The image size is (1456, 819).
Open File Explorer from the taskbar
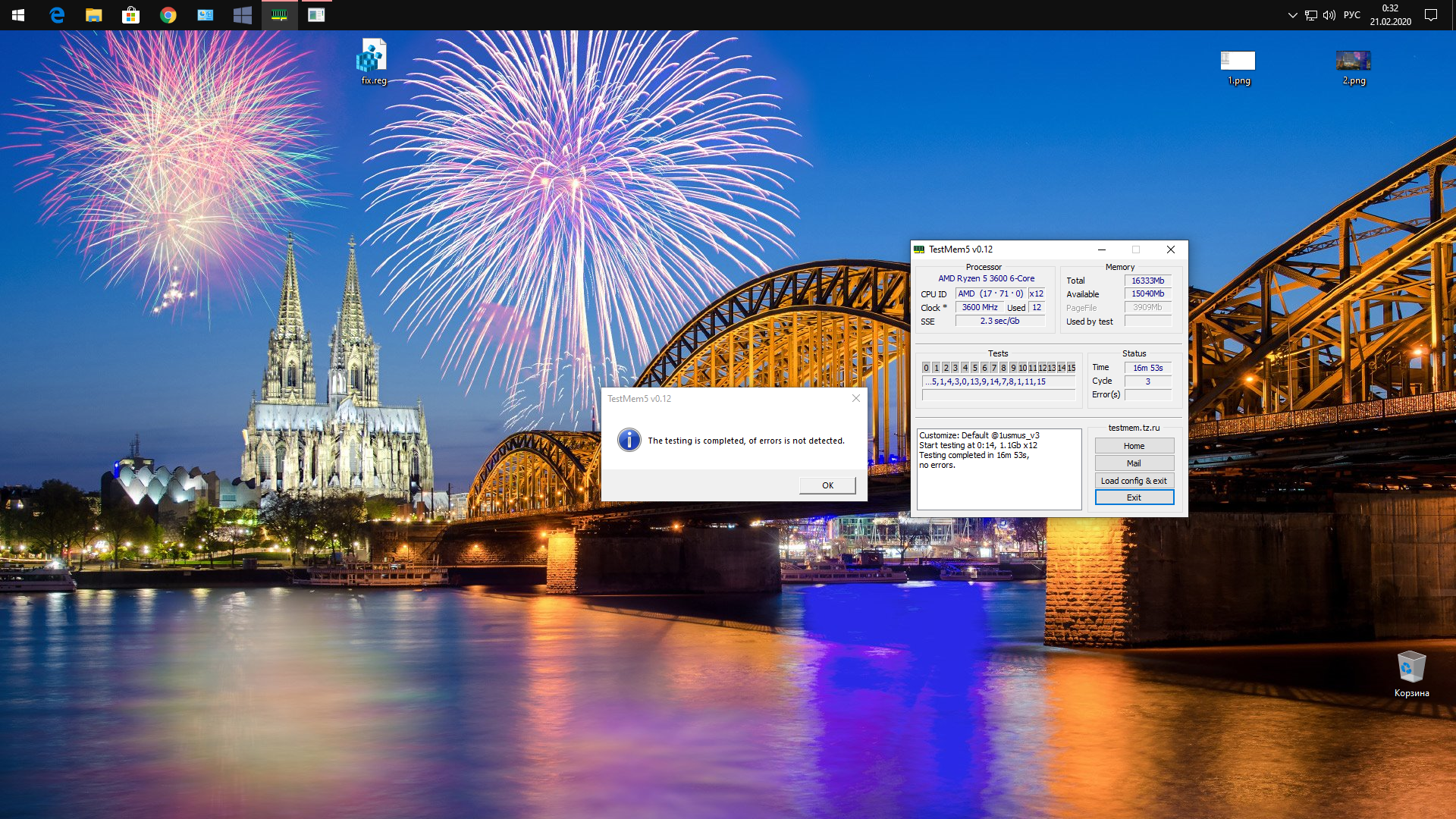[x=94, y=15]
